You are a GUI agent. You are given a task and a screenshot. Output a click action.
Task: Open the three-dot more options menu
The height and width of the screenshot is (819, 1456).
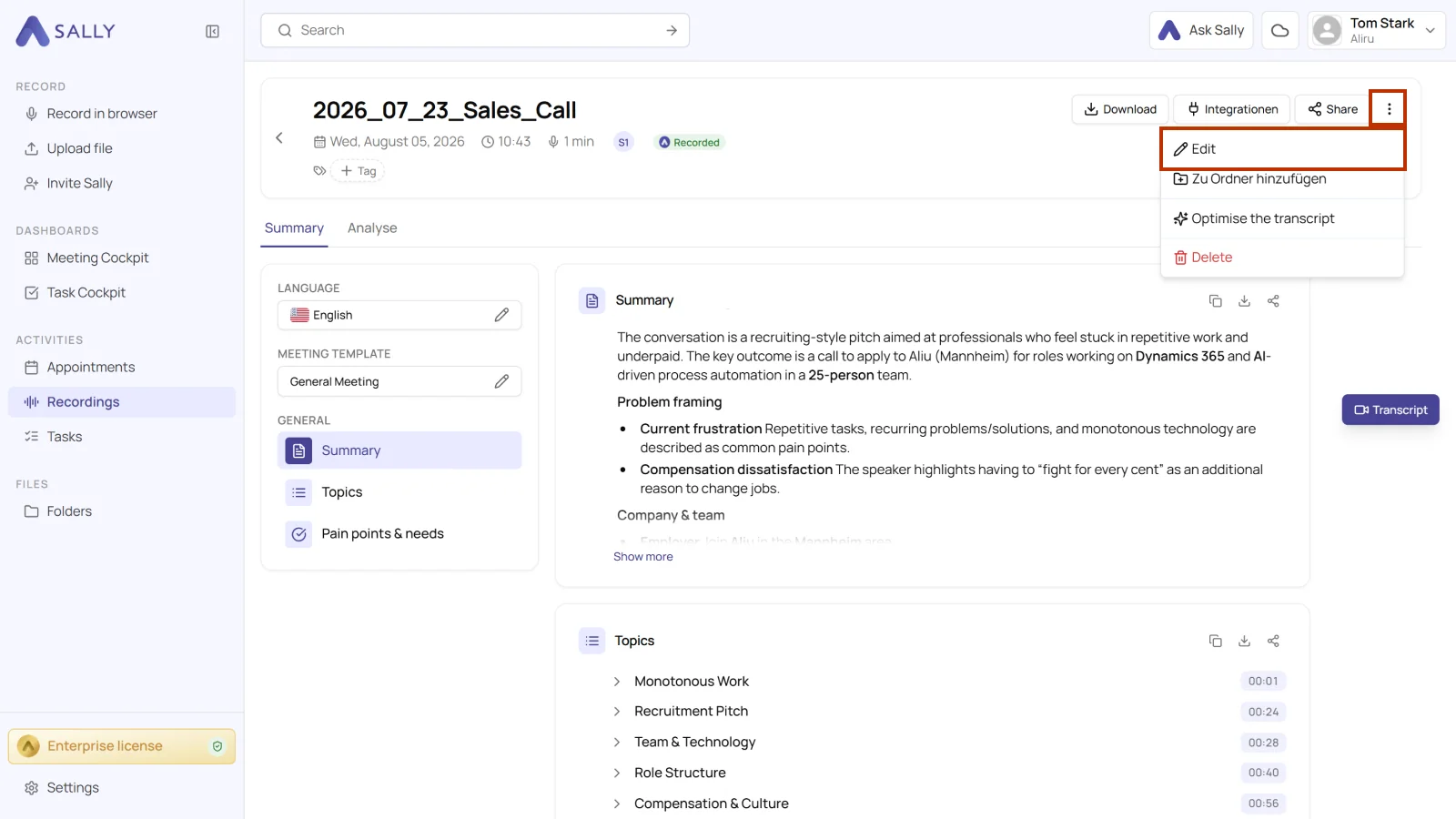click(x=1389, y=109)
